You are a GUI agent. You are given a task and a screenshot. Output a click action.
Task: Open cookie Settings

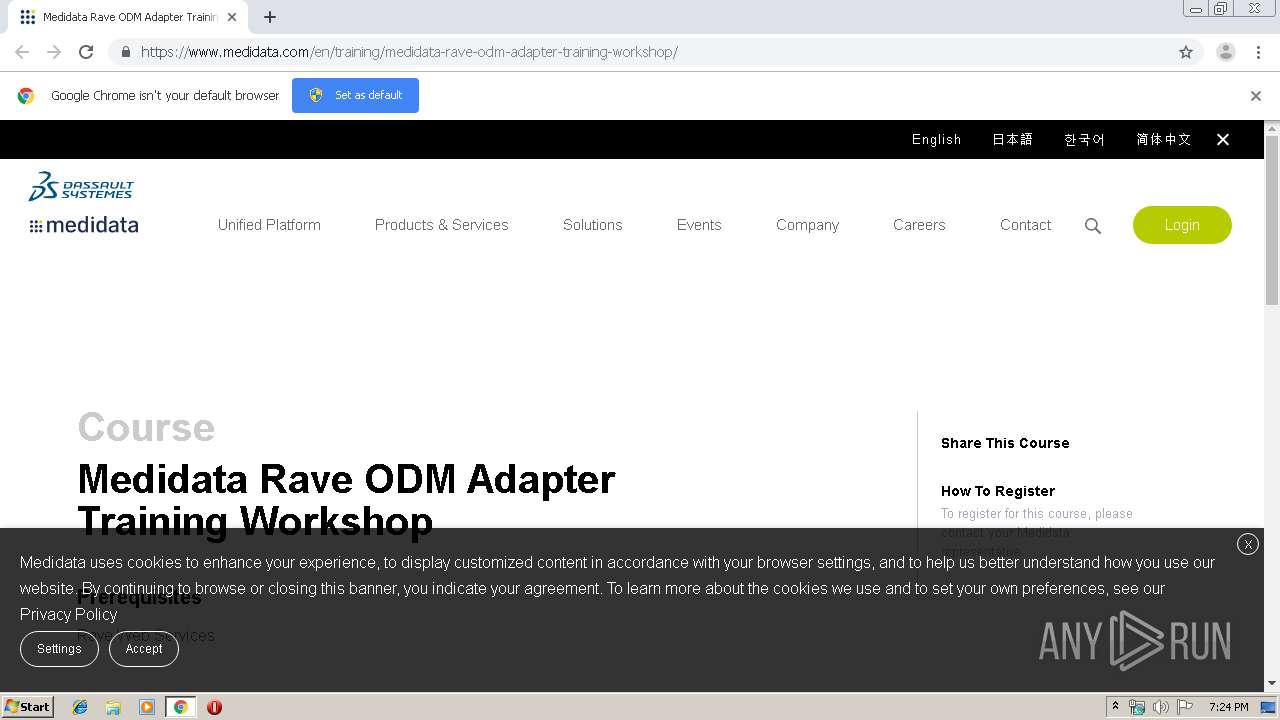coord(59,649)
